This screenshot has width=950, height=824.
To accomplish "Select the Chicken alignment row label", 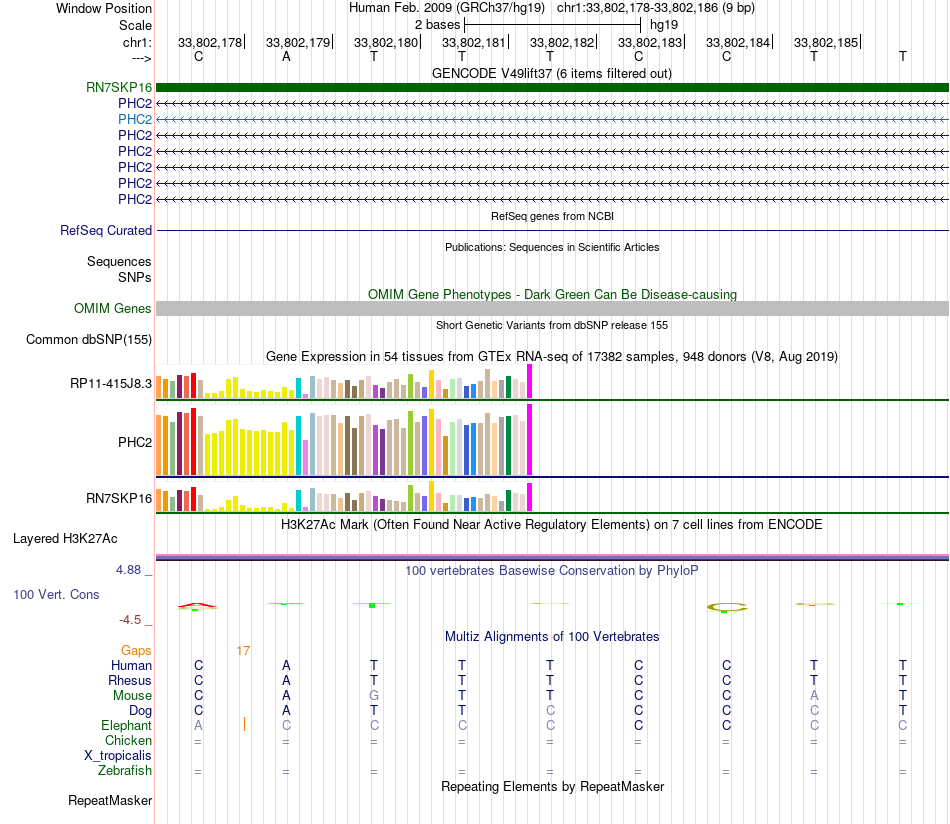I will [x=128, y=740].
